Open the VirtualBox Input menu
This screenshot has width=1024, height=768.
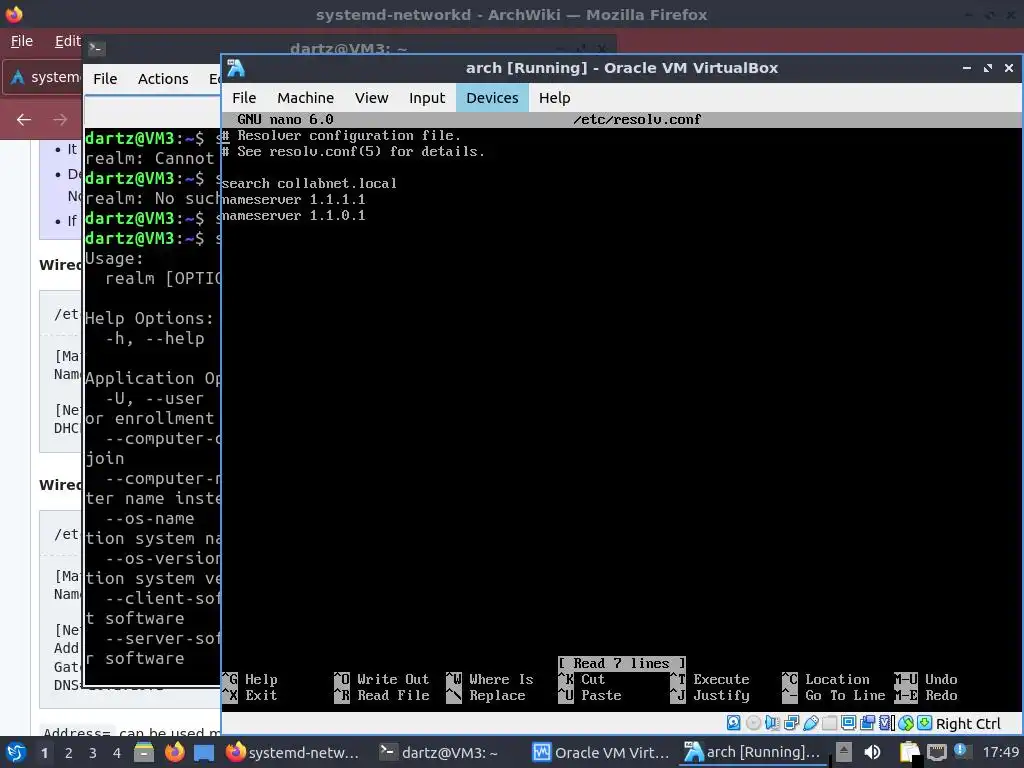(x=426, y=98)
